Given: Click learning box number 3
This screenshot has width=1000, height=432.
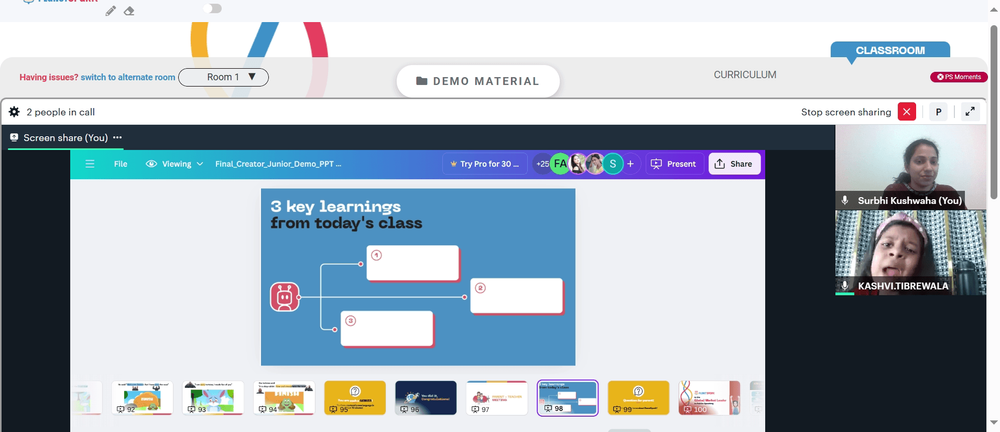Looking at the screenshot, I should click(387, 329).
